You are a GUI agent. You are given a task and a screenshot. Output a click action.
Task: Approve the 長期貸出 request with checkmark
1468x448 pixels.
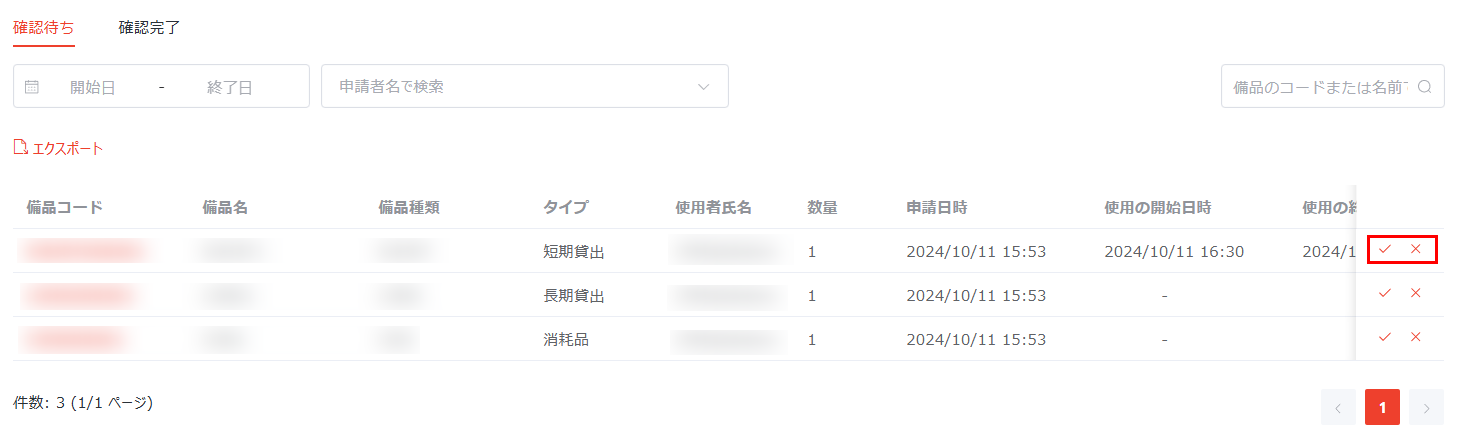coord(1385,293)
